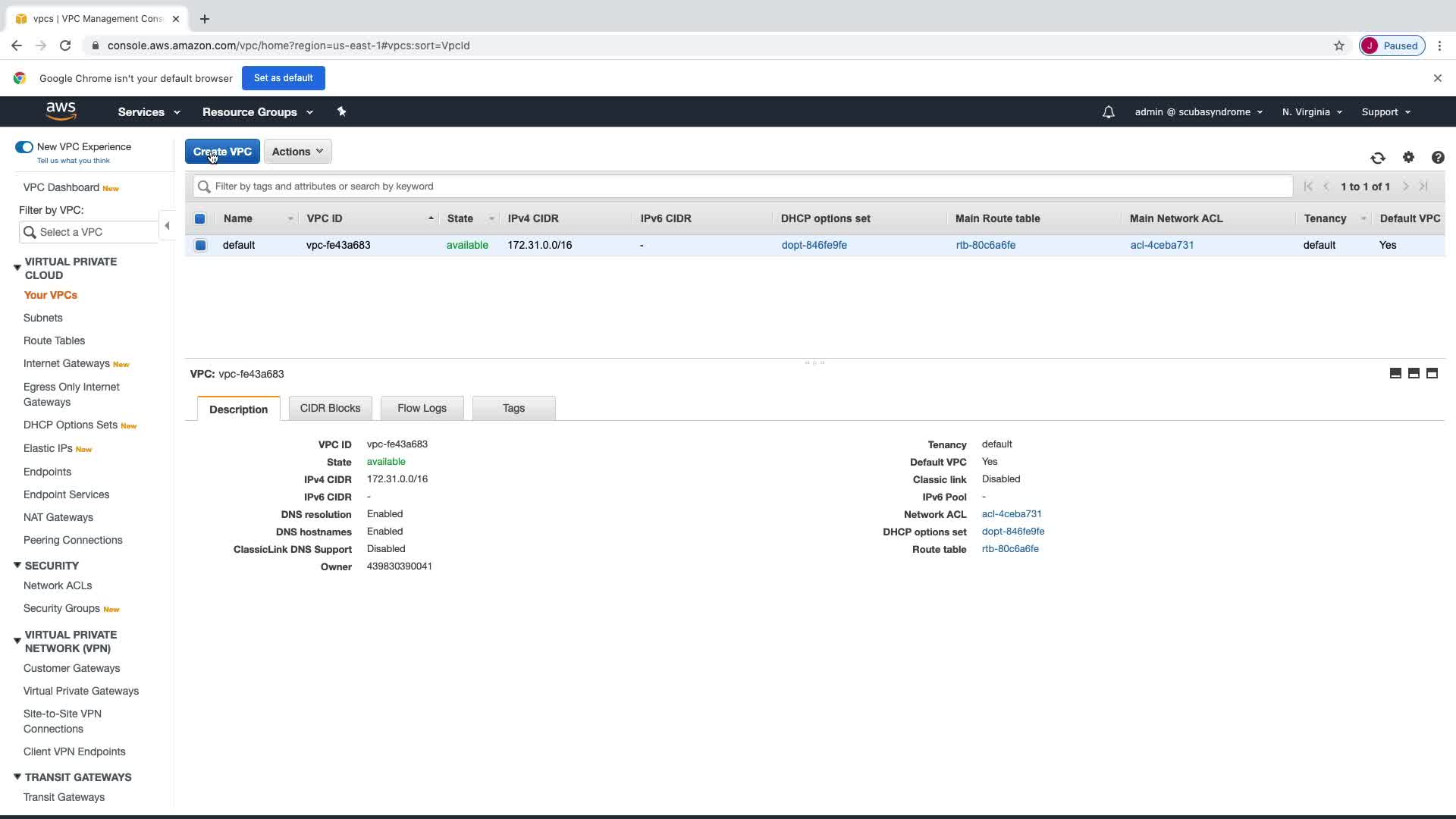Maximize details pane with rightmost layout icon

[x=1432, y=373]
